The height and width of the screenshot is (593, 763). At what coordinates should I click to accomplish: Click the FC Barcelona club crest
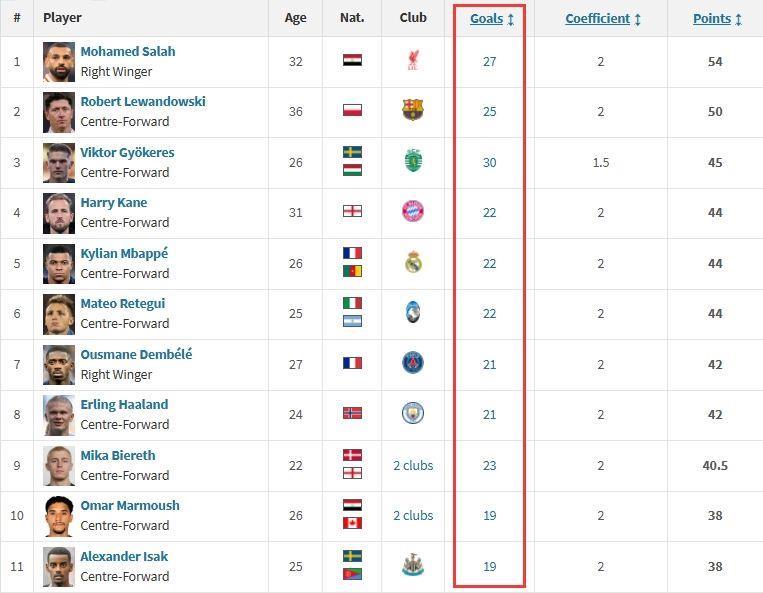tap(413, 110)
